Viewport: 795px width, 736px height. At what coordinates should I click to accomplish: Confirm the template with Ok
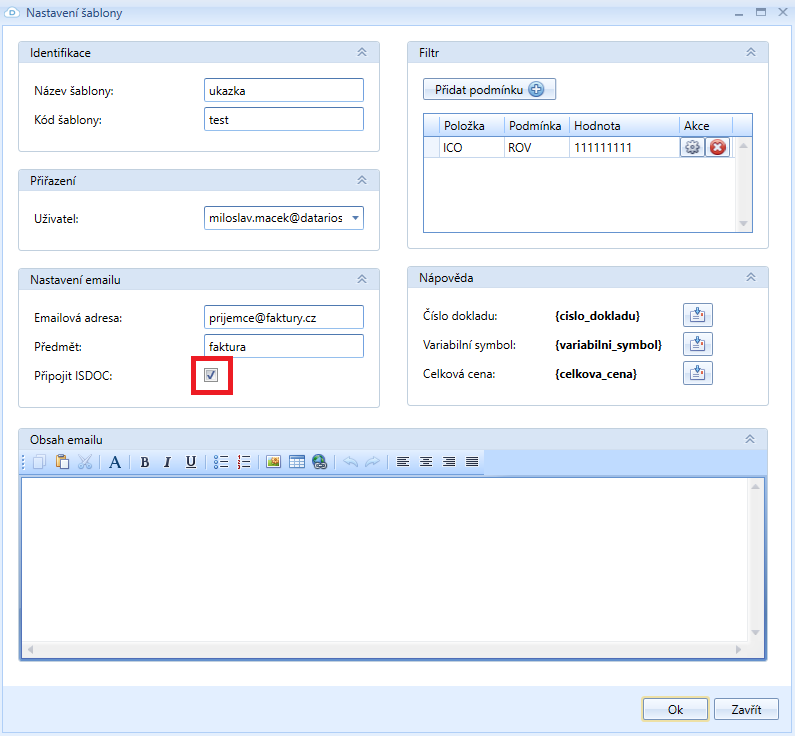pos(675,709)
